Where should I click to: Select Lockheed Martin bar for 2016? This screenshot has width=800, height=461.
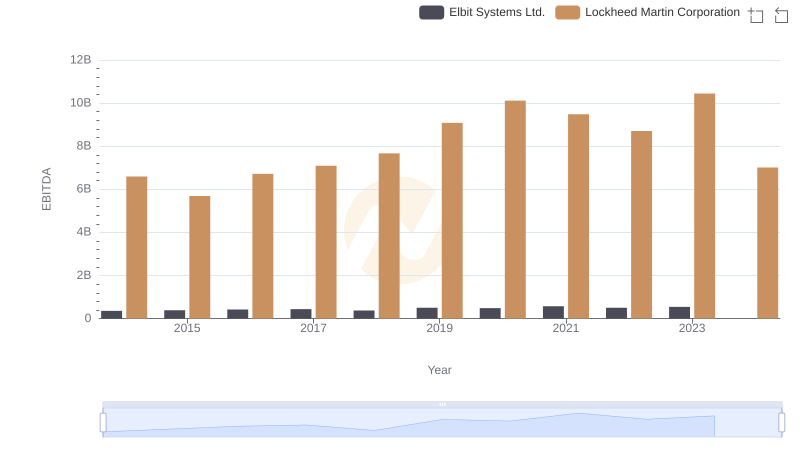[x=263, y=246]
